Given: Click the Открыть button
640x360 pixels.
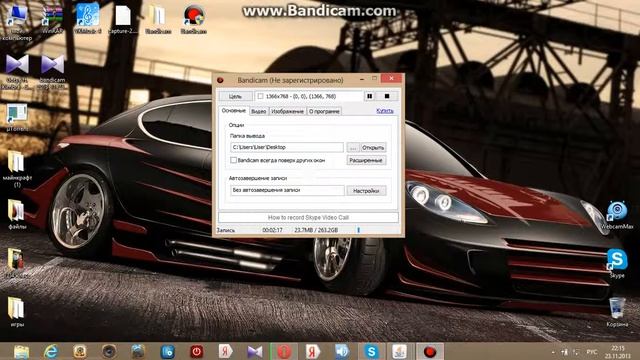Looking at the screenshot, I should (x=373, y=147).
